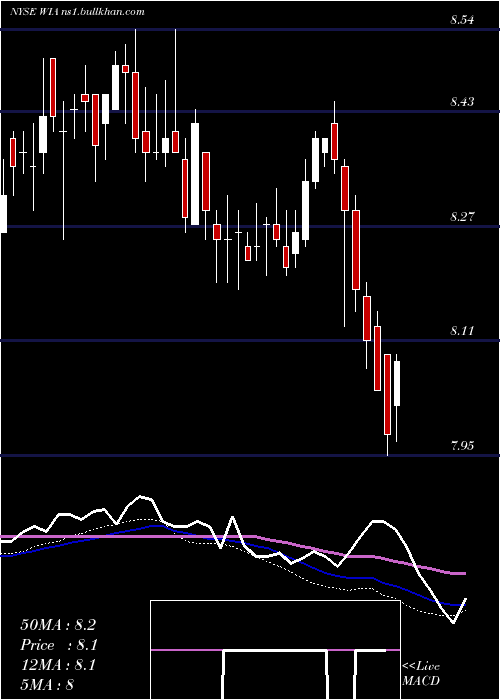500x700 pixels.
Task: Click the 8.11 price level label
Action: (x=462, y=331)
